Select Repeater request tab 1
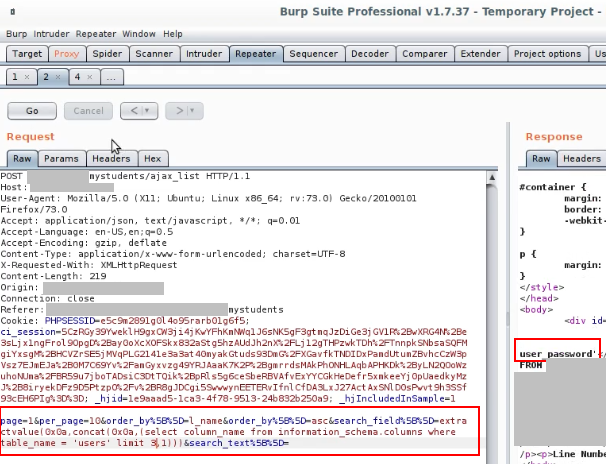606x464 pixels. click(15, 77)
